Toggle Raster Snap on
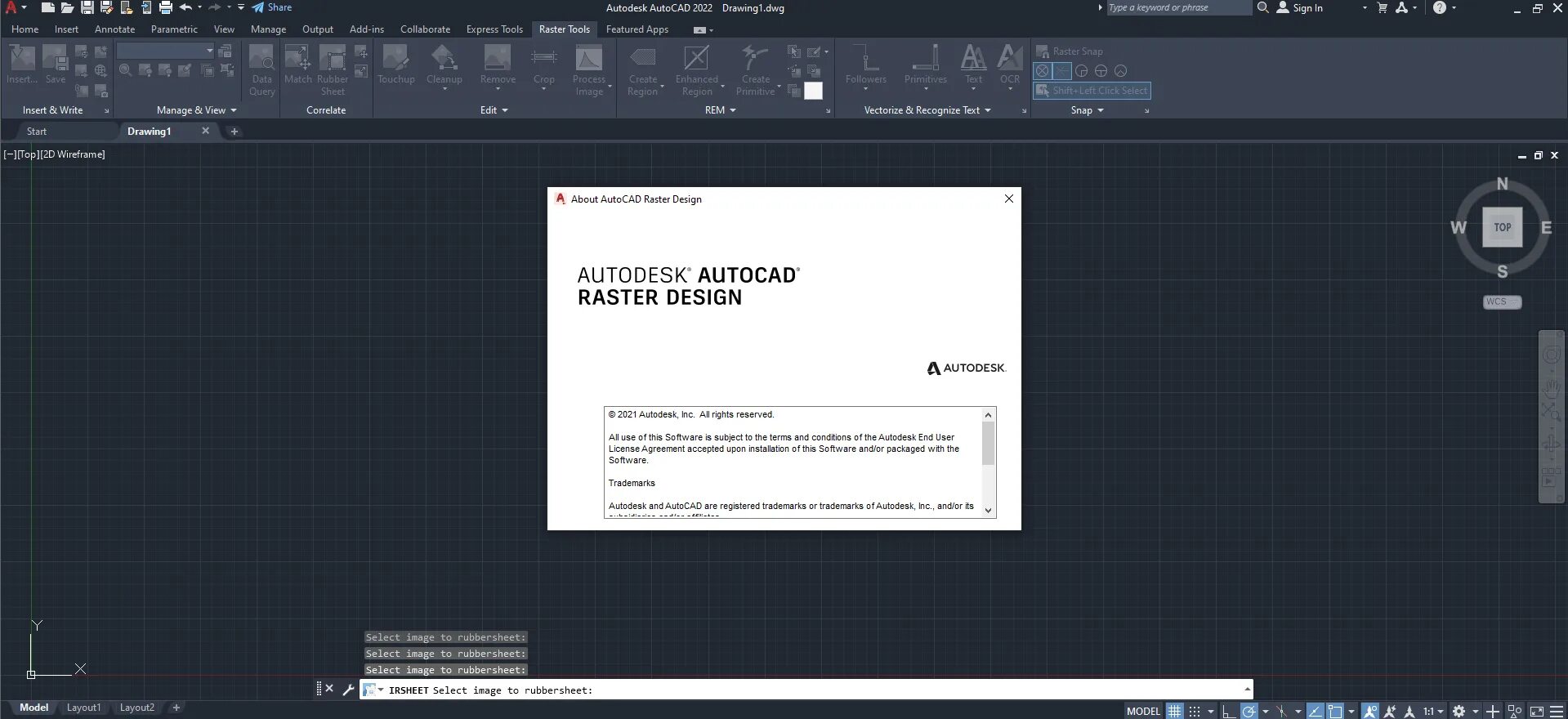 click(1070, 51)
